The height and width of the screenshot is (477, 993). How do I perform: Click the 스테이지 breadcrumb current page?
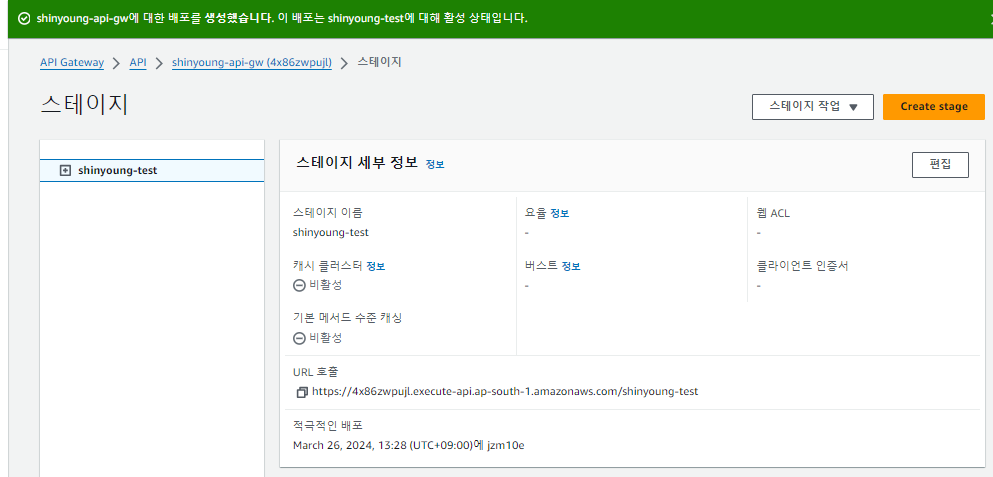click(x=379, y=62)
